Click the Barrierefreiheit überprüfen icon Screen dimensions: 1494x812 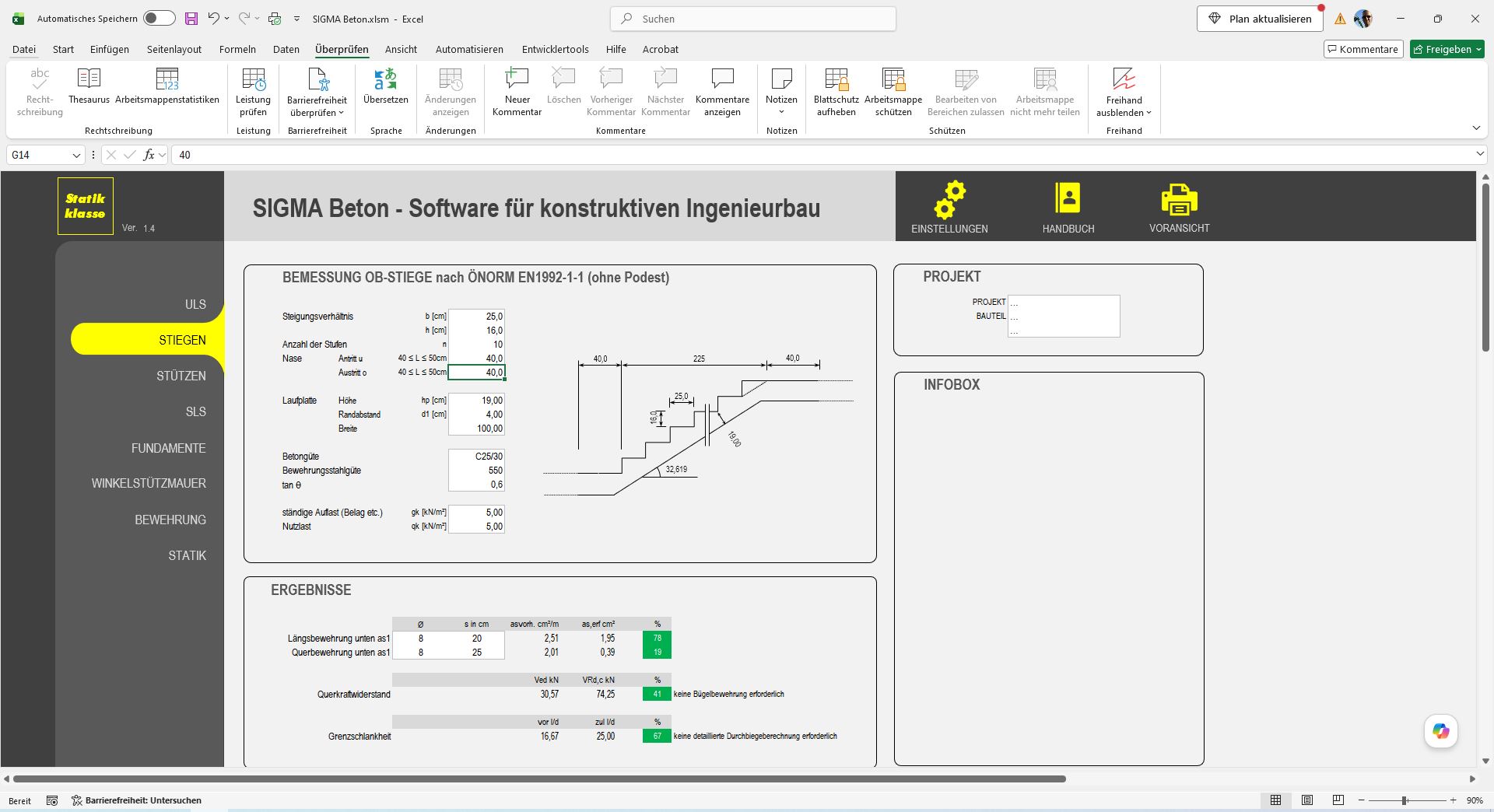pos(317,79)
